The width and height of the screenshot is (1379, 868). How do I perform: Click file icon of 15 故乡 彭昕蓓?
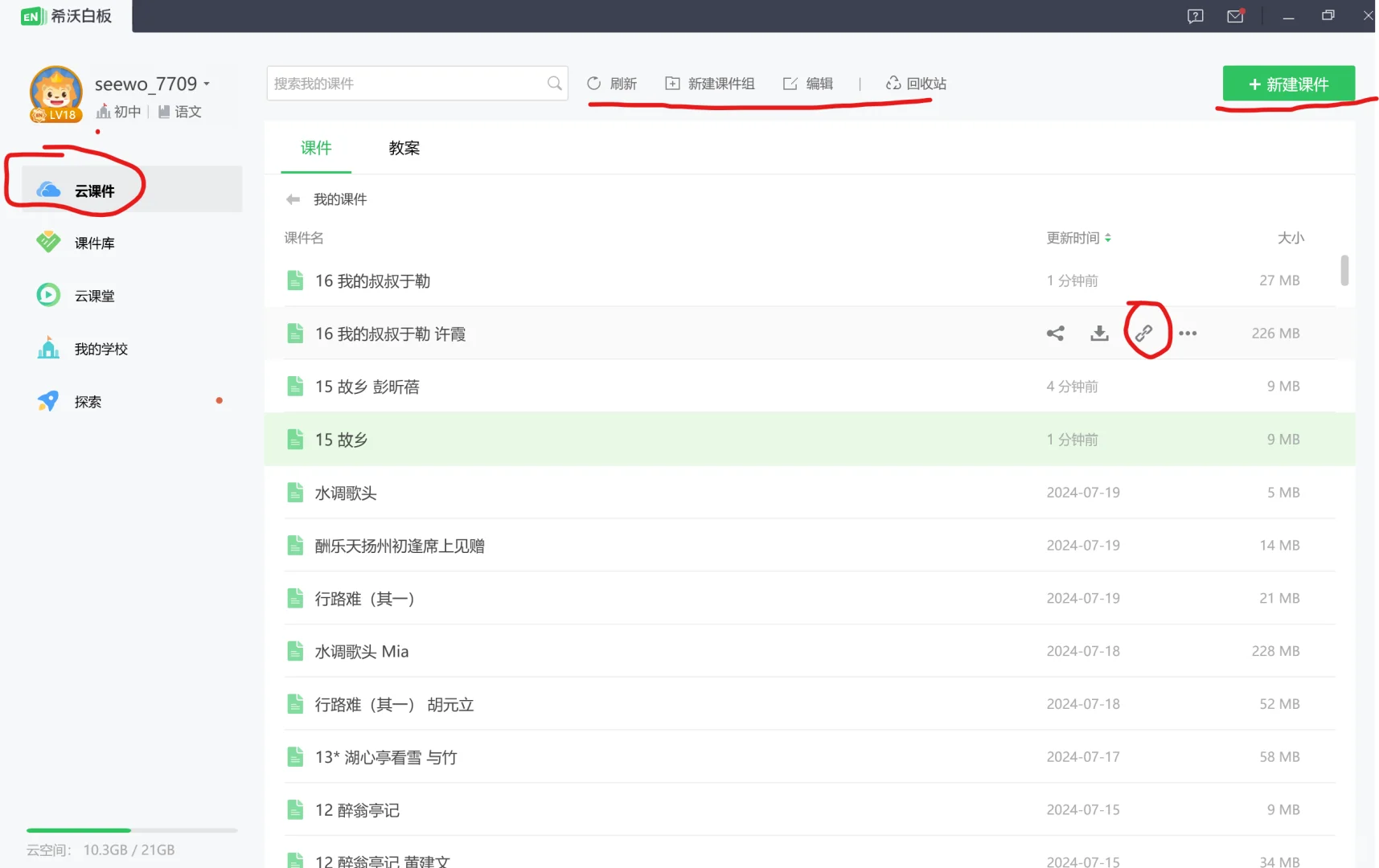pyautogui.click(x=295, y=387)
